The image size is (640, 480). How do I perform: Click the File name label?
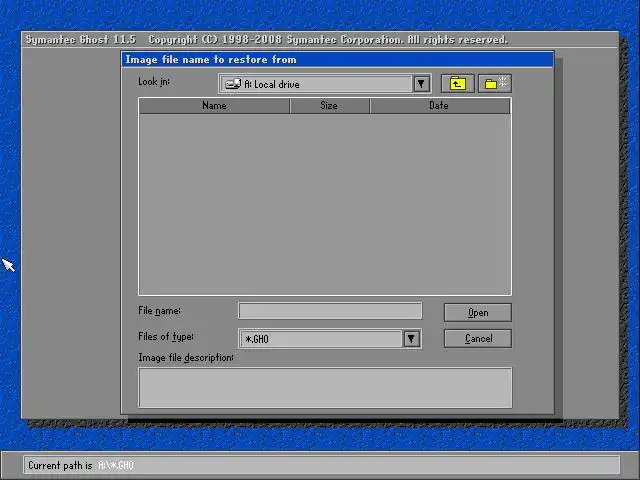pos(159,311)
